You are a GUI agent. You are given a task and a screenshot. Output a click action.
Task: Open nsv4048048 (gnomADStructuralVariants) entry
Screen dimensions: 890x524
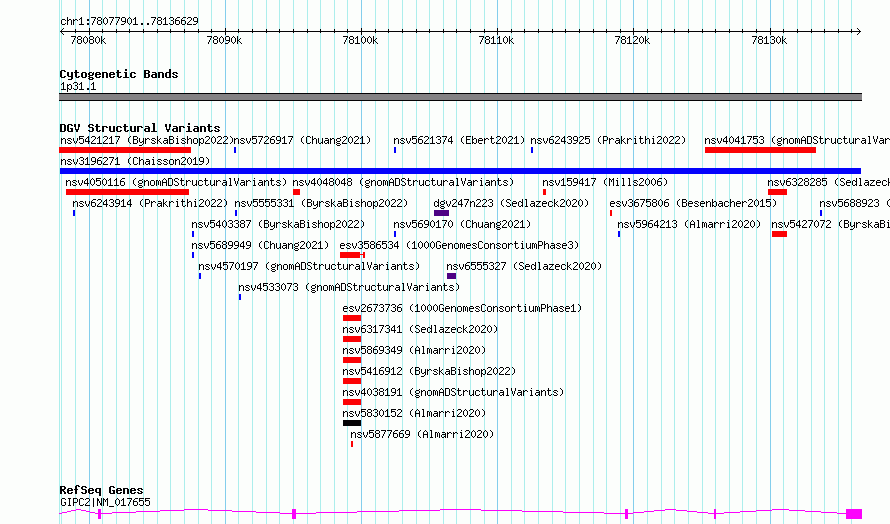403,182
